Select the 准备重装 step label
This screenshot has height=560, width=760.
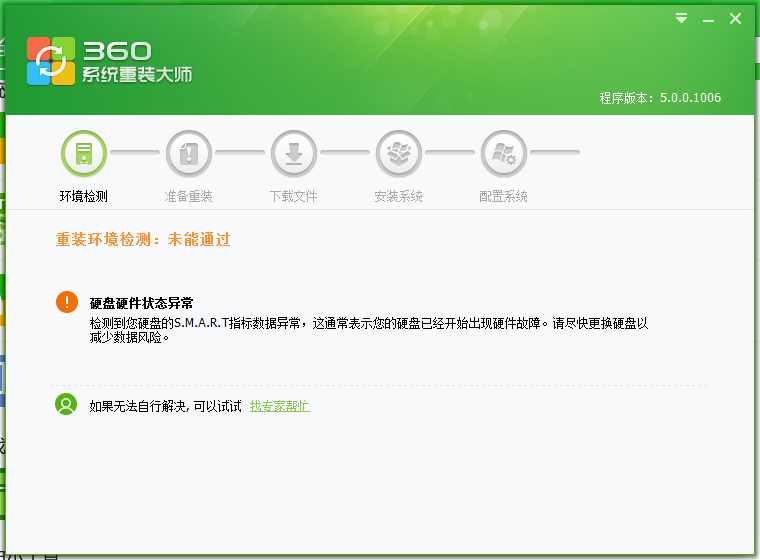pyautogui.click(x=189, y=196)
